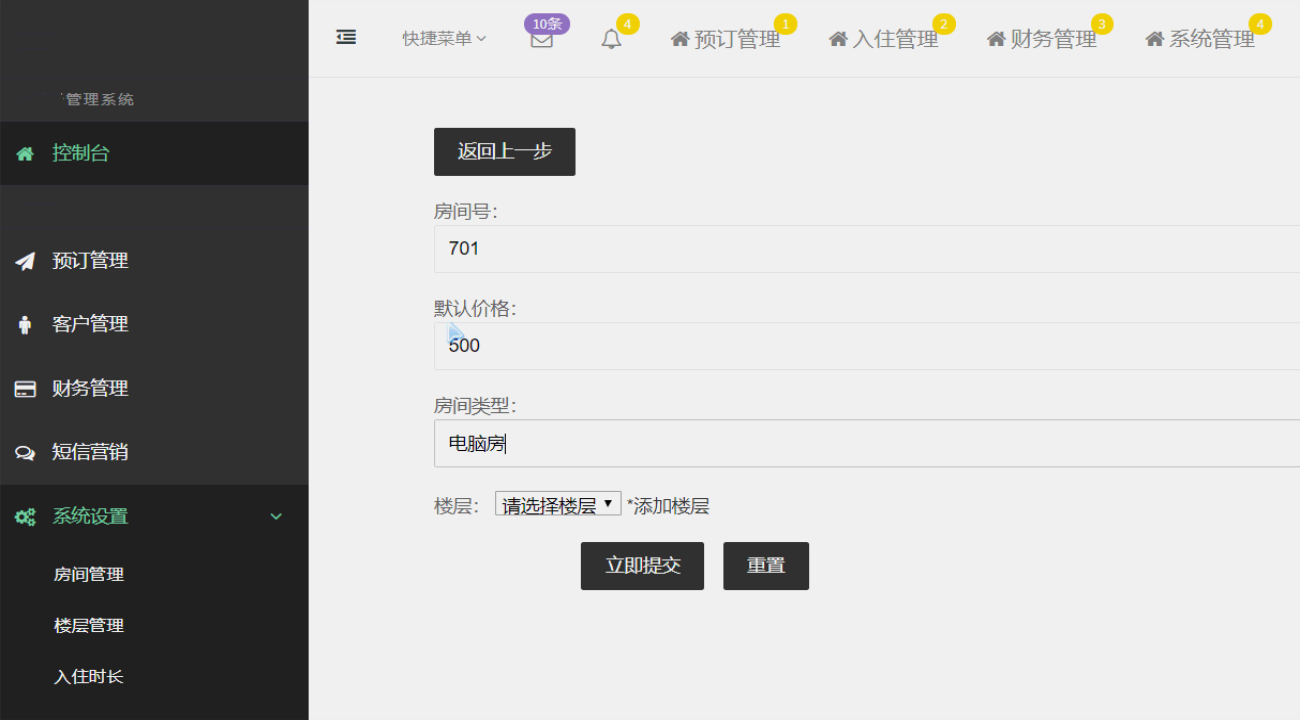Click the person icon for 客户管理
This screenshot has height=720, width=1300.
pos(25,325)
